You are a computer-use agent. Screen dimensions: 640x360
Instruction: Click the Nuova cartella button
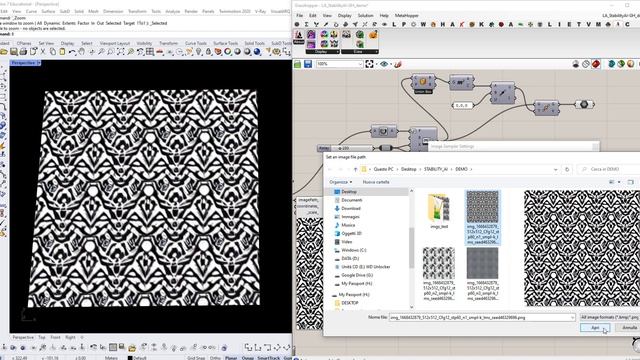point(376,182)
